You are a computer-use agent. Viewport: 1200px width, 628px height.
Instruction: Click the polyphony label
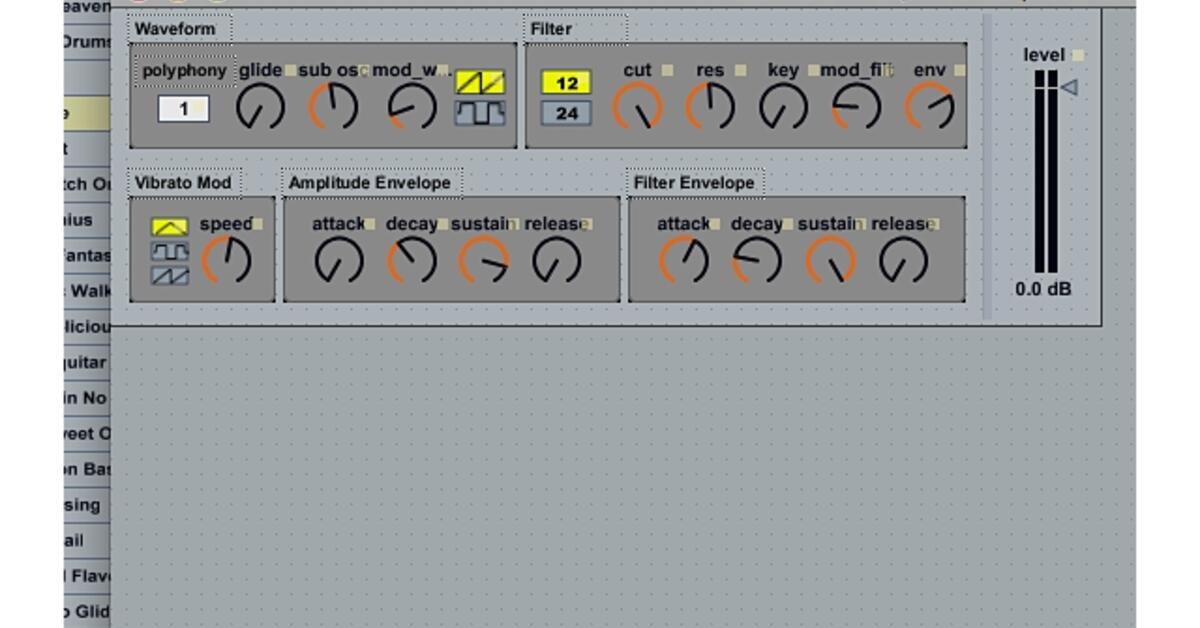click(184, 71)
